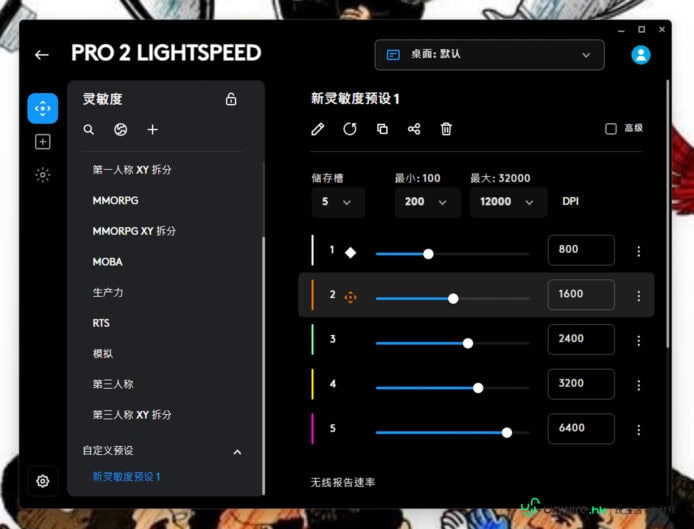Select the RTS preset from the list

click(x=101, y=323)
